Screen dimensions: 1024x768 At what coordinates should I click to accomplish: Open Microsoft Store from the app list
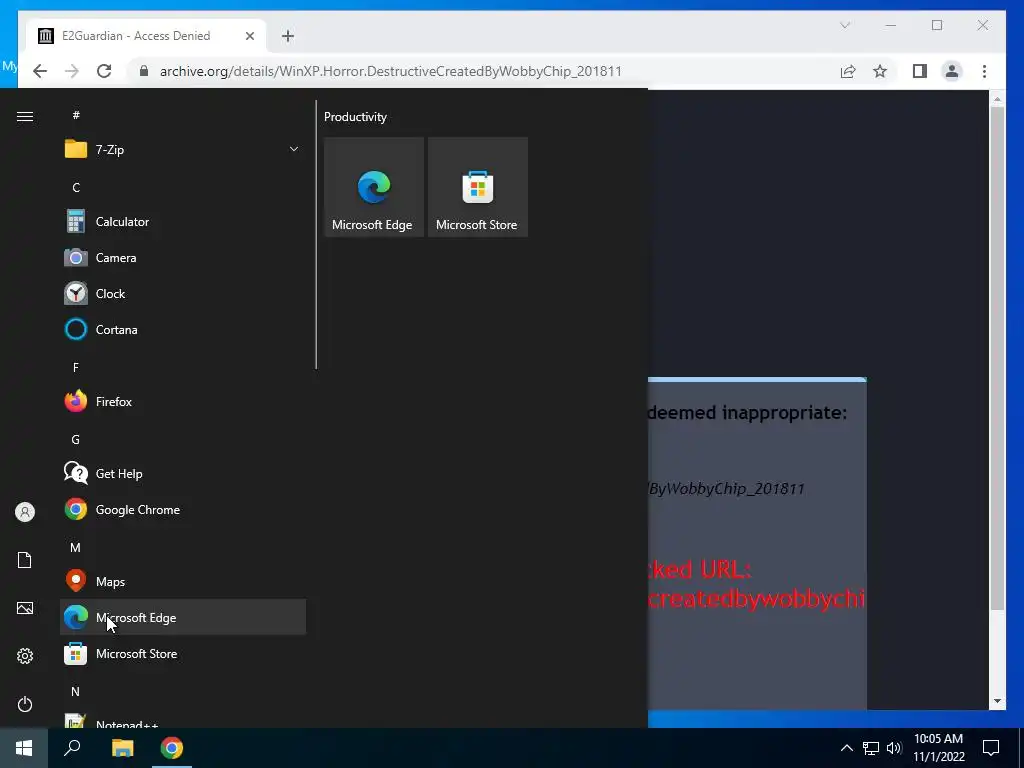pyautogui.click(x=183, y=654)
